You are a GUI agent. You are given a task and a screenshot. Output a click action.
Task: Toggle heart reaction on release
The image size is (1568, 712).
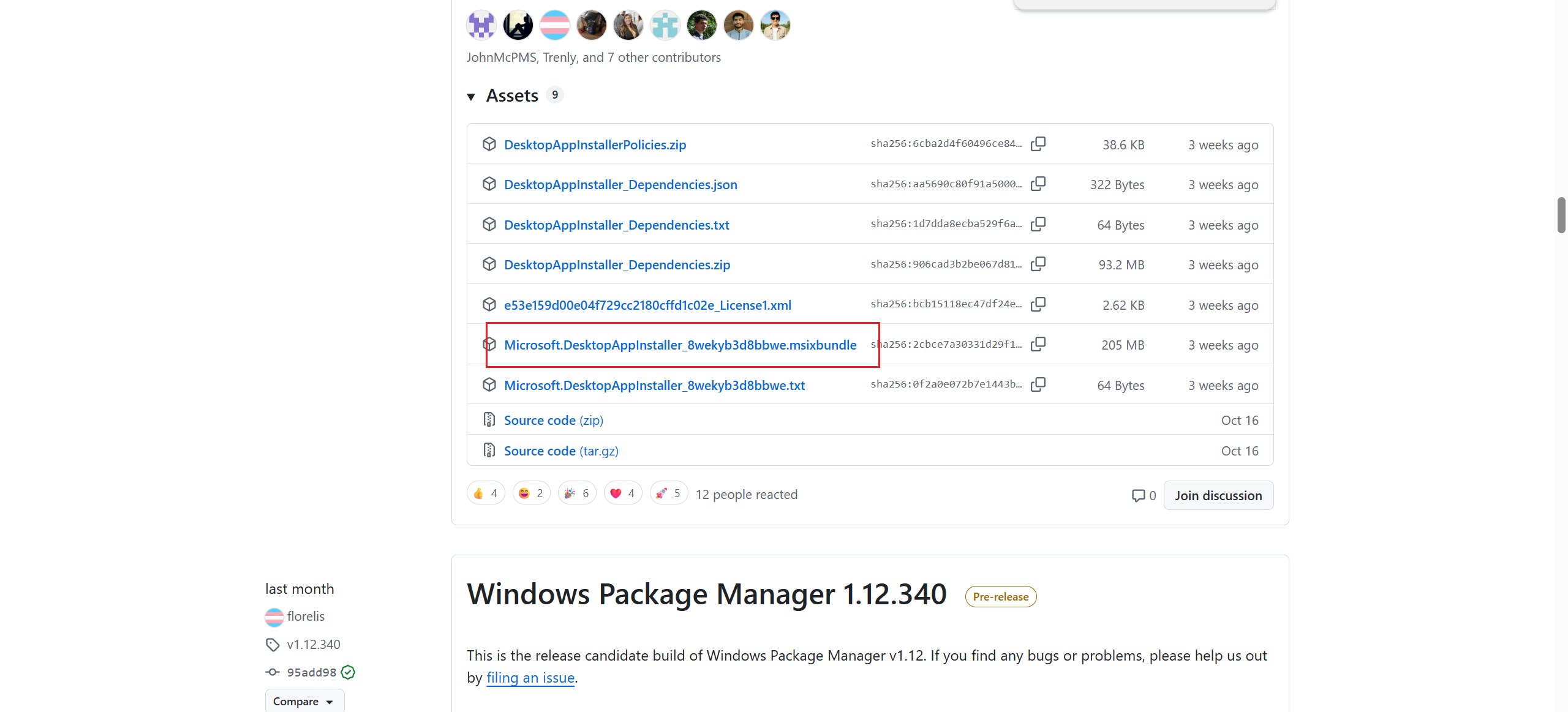(x=623, y=493)
